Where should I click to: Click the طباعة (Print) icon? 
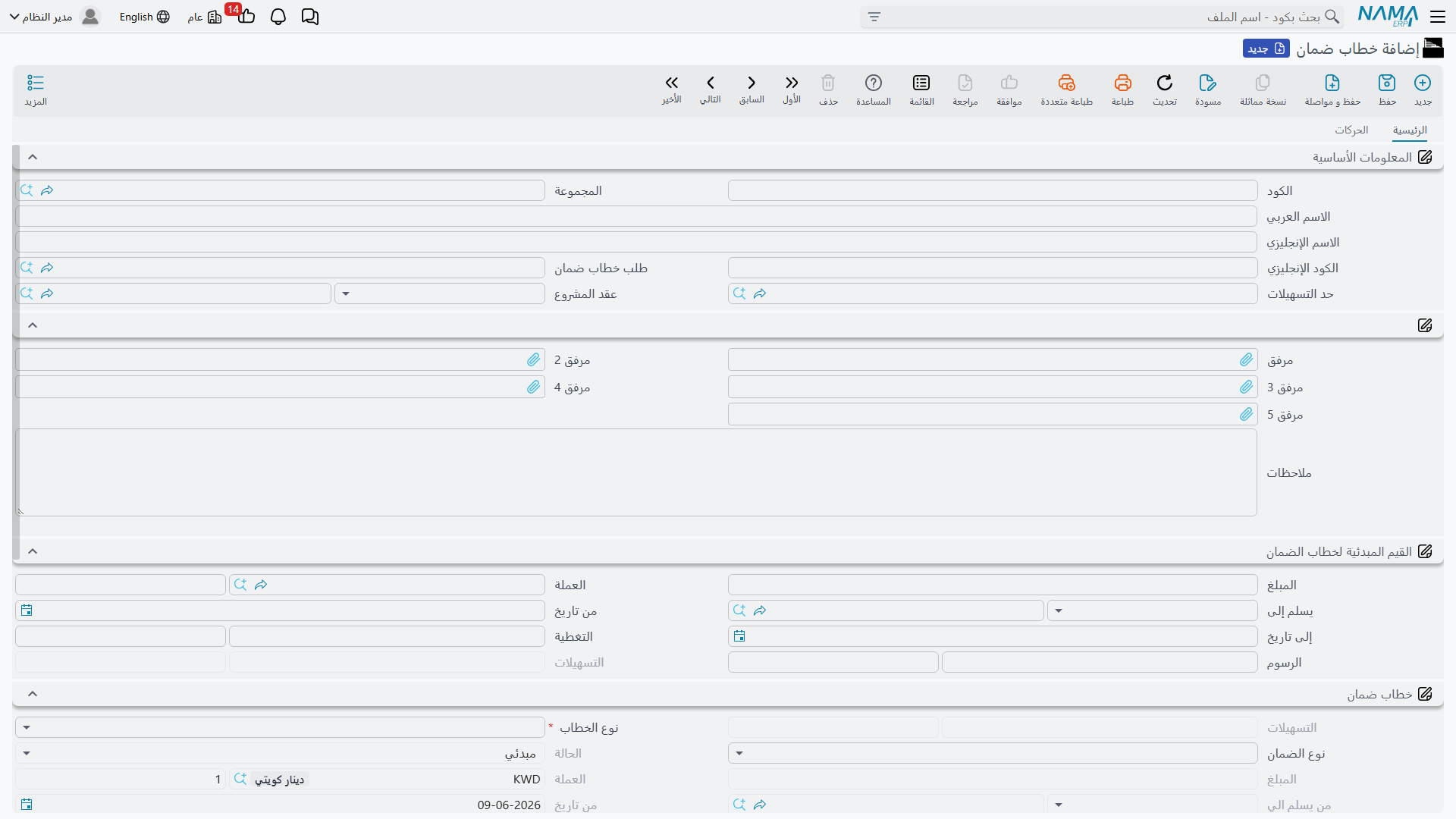tap(1123, 83)
